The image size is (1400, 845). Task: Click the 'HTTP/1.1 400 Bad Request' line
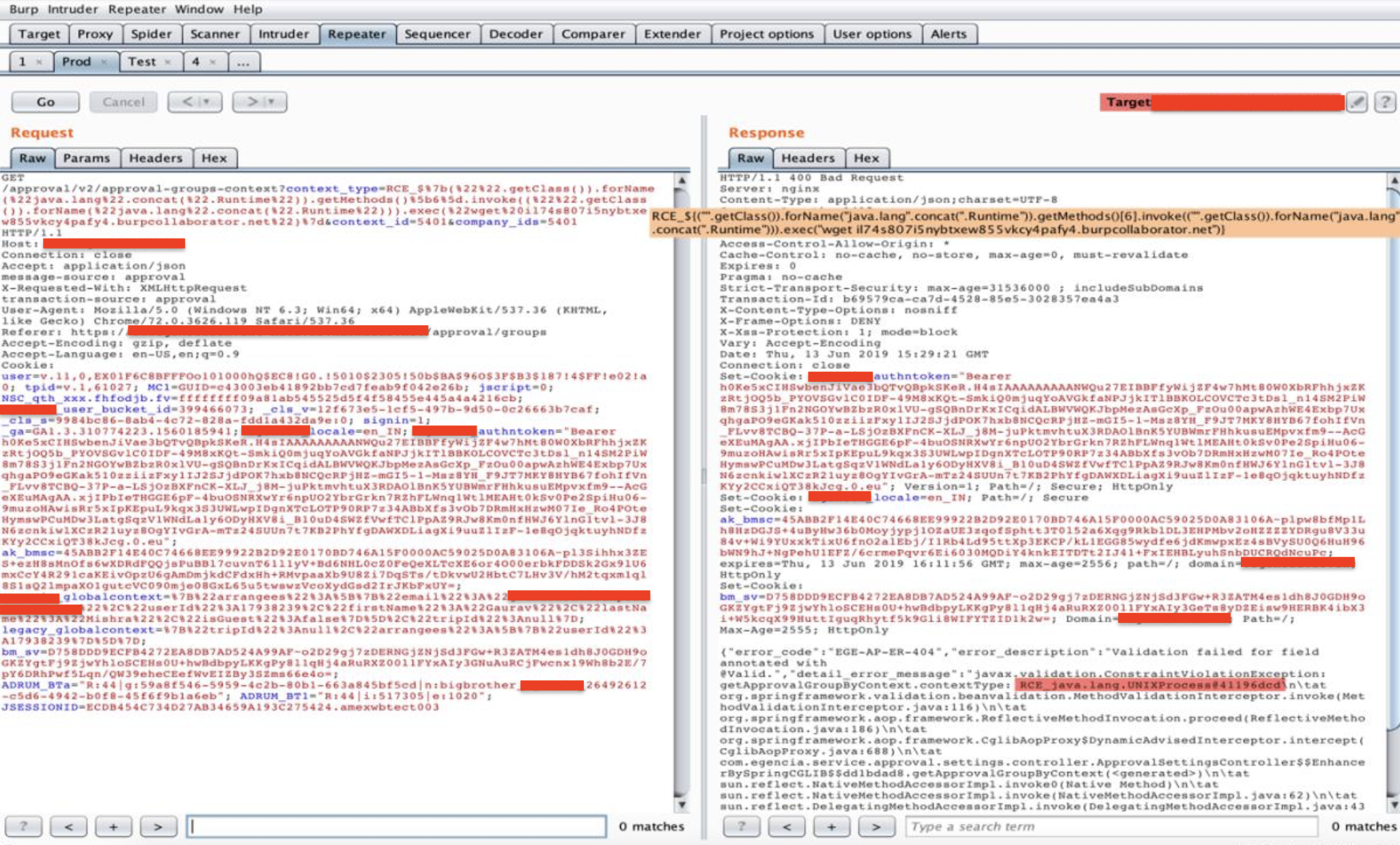[x=811, y=178]
